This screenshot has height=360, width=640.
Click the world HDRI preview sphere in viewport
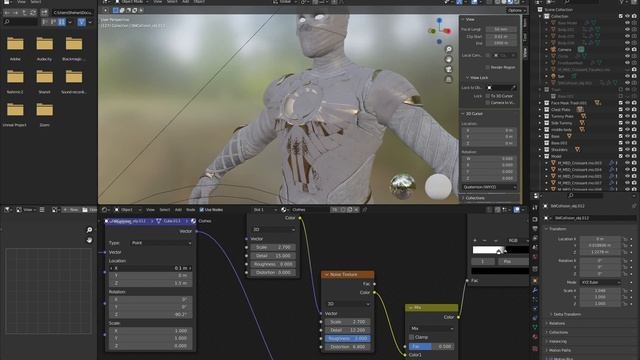tap(403, 186)
